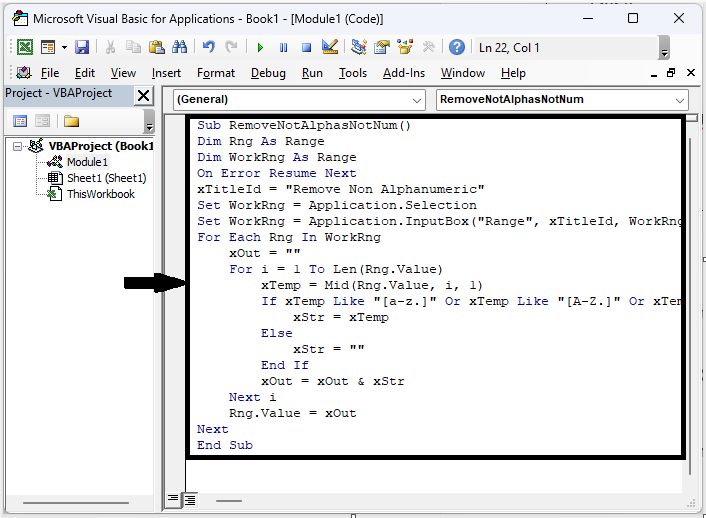706x518 pixels.
Task: Click the Project pane horizontal scrollbar
Action: point(76,503)
